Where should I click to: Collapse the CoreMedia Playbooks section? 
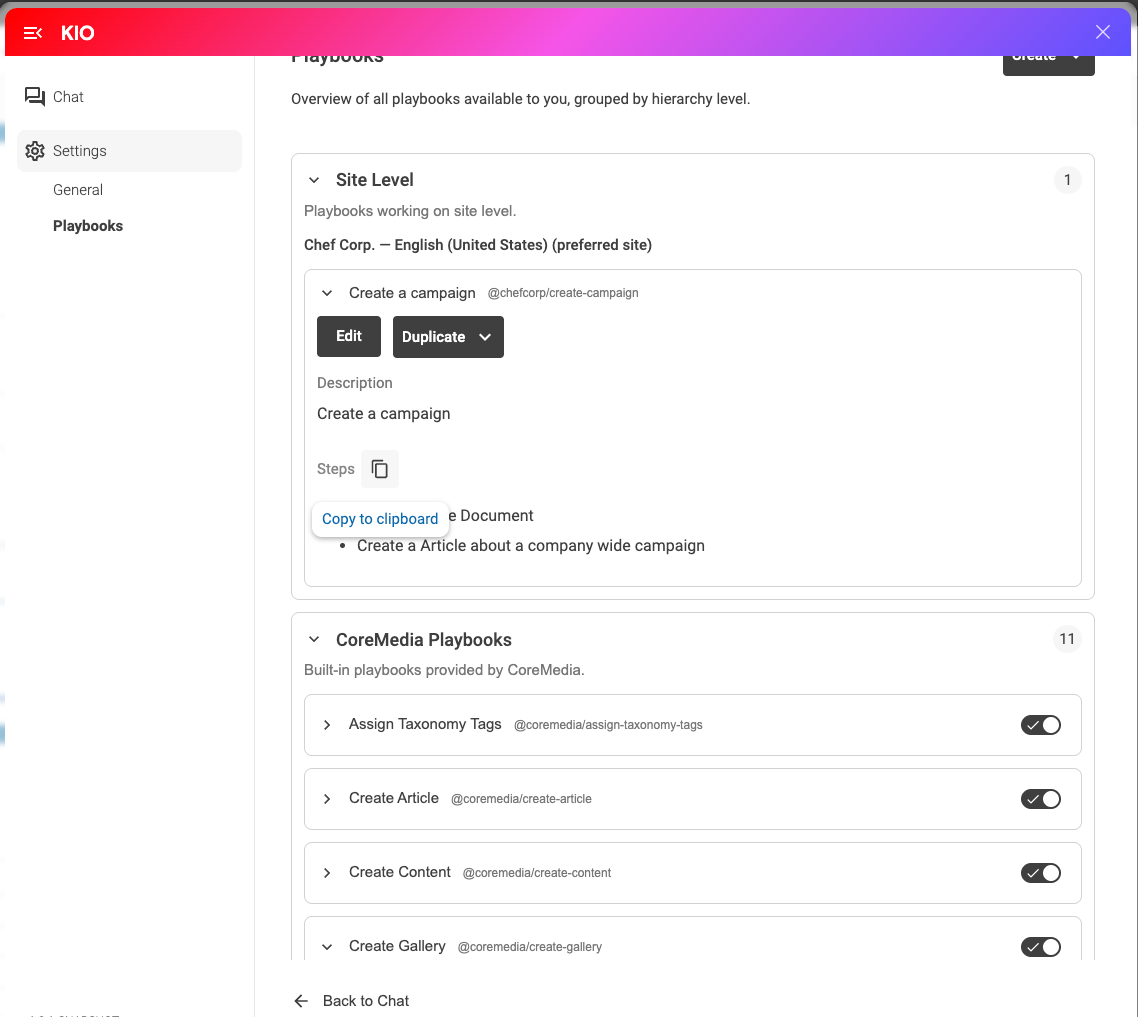[x=314, y=640]
